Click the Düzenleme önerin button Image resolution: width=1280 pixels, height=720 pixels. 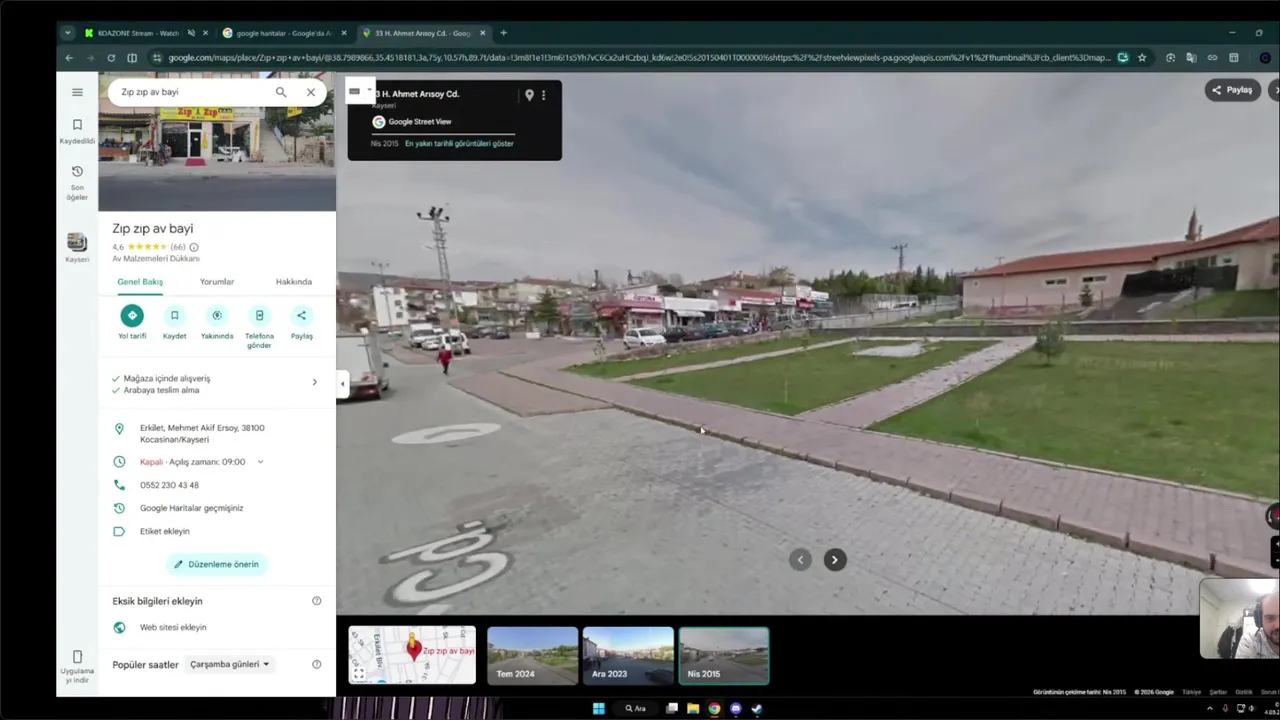click(216, 564)
